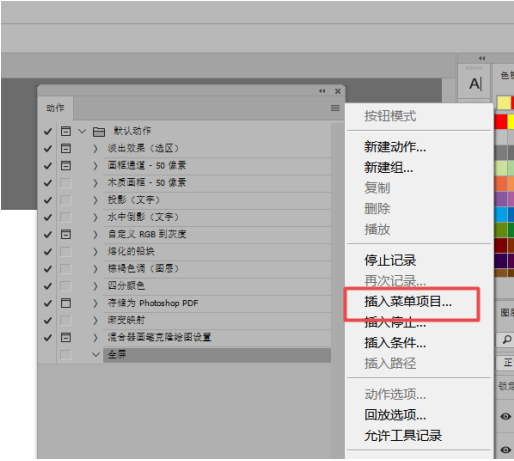Enable dialog box toggle for 全屏 action
This screenshot has height=461, width=514.
pyautogui.click(x=66, y=355)
